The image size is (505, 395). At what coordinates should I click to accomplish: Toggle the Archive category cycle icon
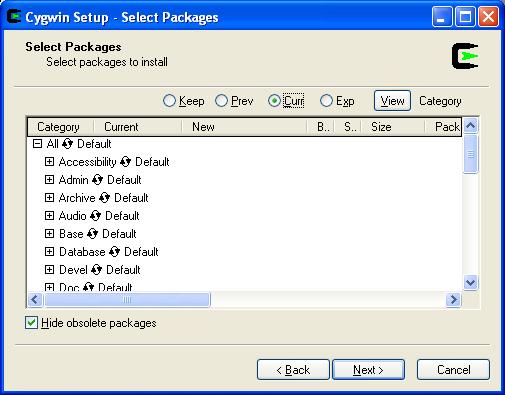(x=104, y=198)
